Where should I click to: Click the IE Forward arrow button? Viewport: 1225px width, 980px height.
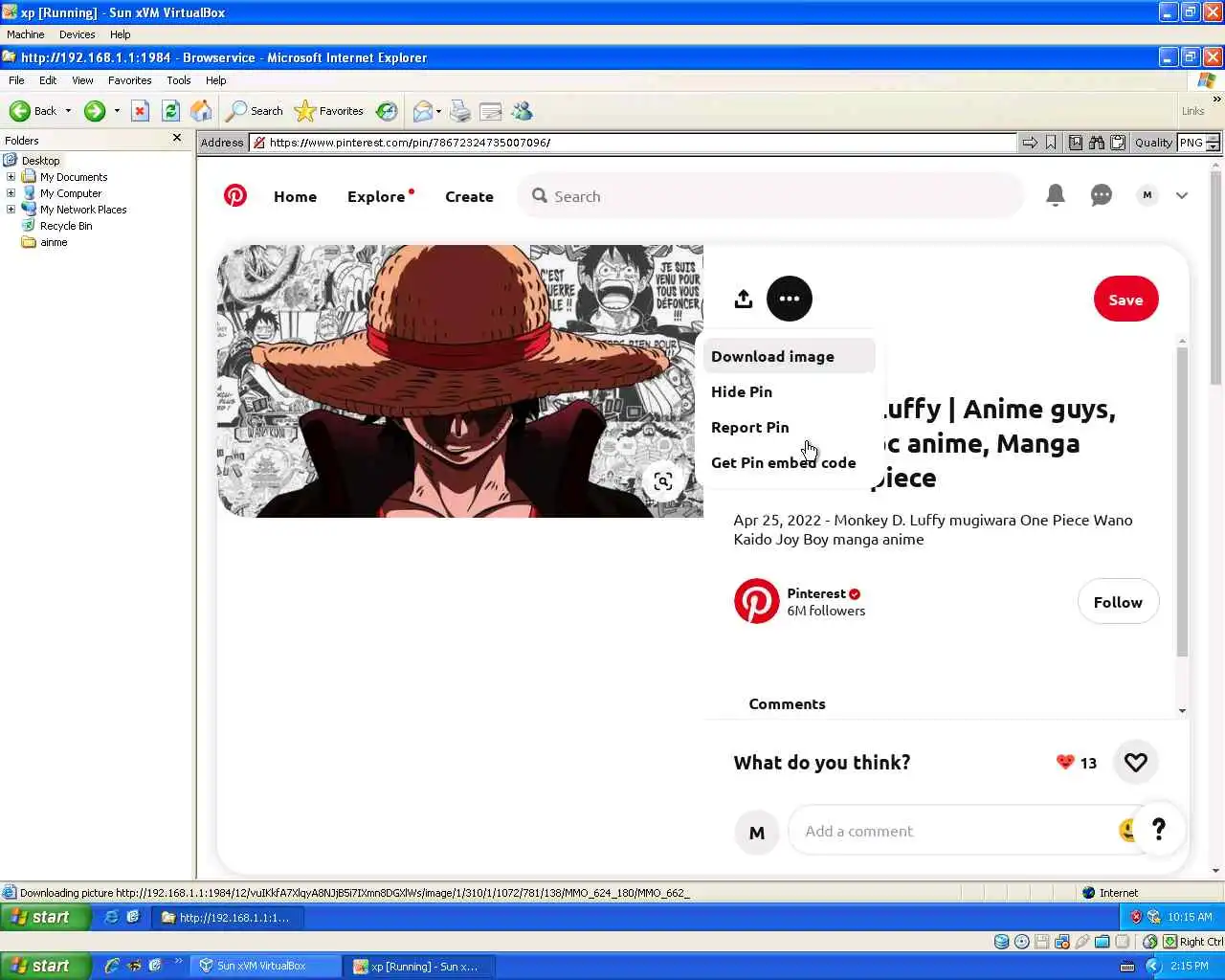(x=95, y=111)
